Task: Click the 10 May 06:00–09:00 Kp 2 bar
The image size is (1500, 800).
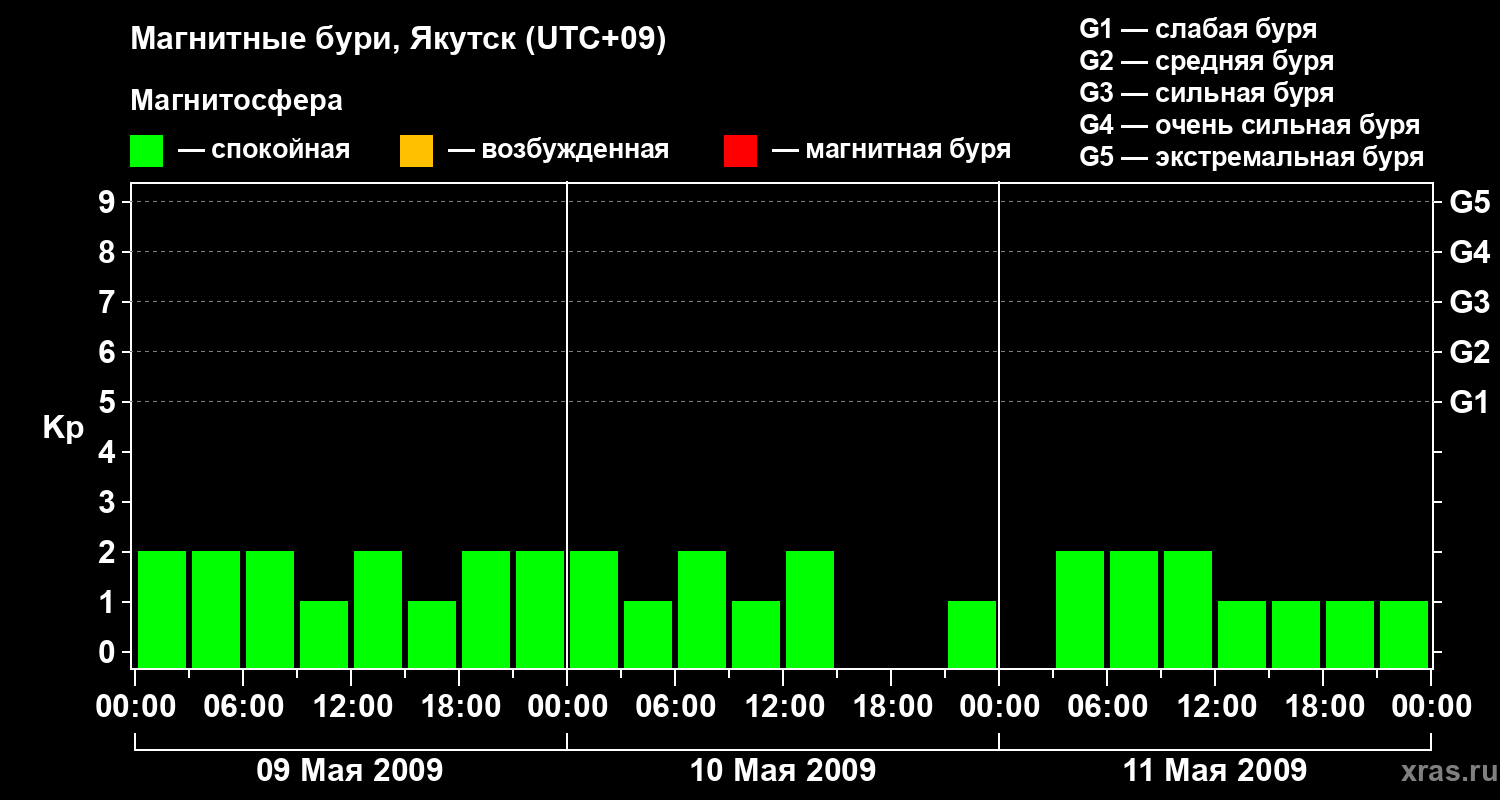Action: 702,609
